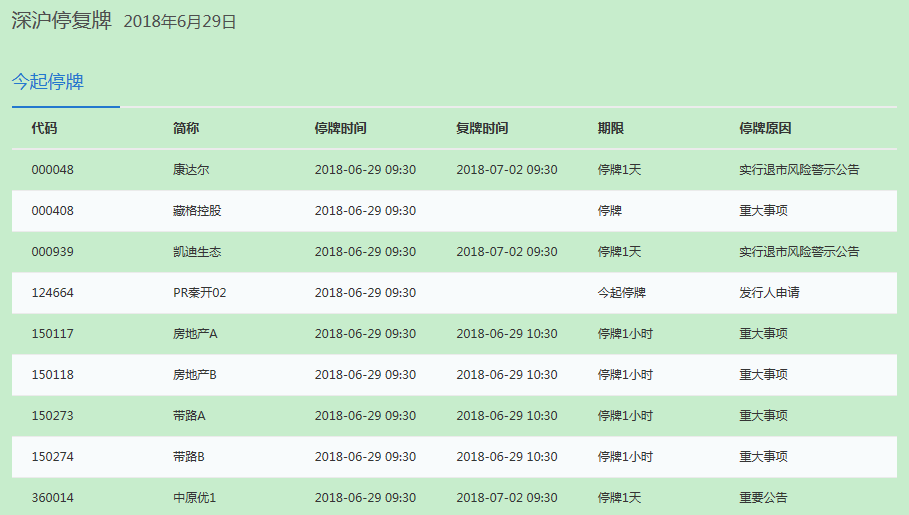Click the 复牌时间 column header

click(x=482, y=128)
